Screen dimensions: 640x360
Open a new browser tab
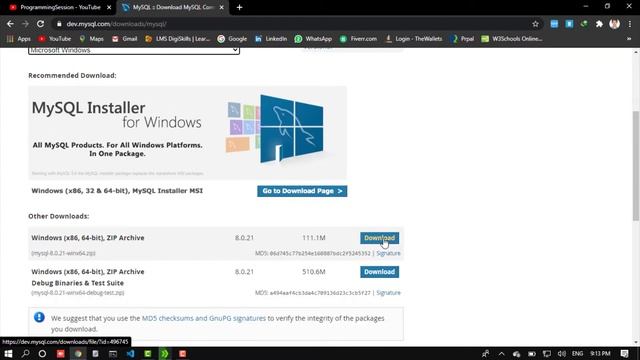click(240, 7)
